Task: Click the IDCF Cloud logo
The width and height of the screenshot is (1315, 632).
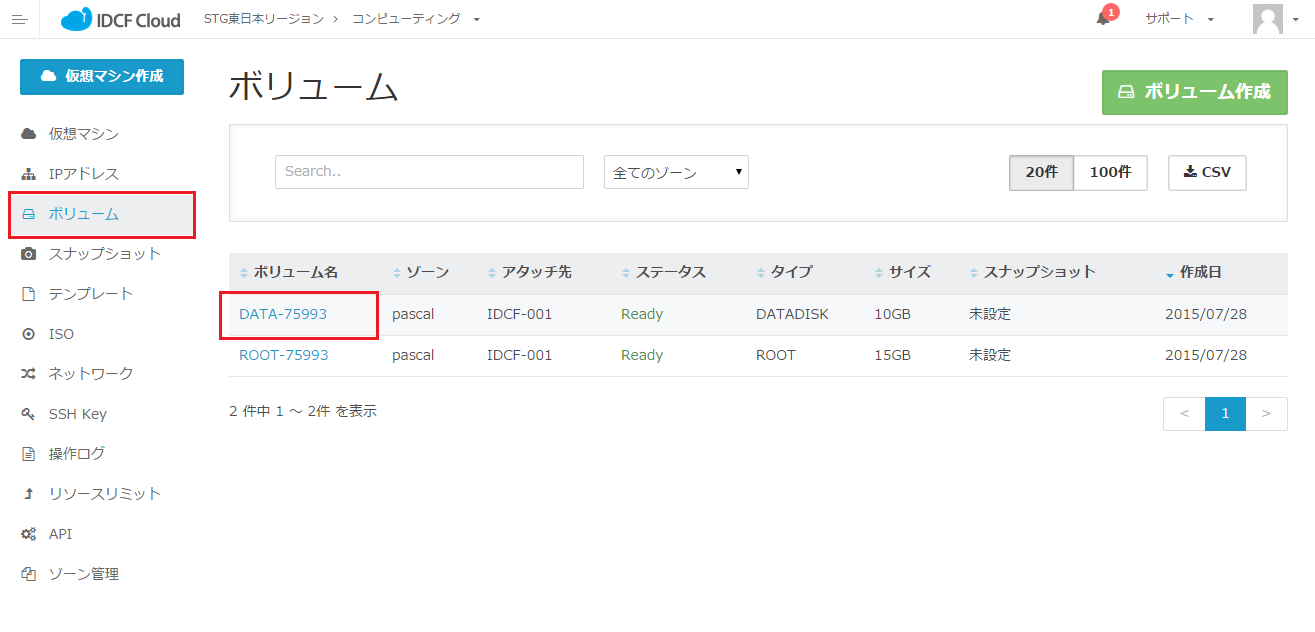Action: [x=121, y=19]
